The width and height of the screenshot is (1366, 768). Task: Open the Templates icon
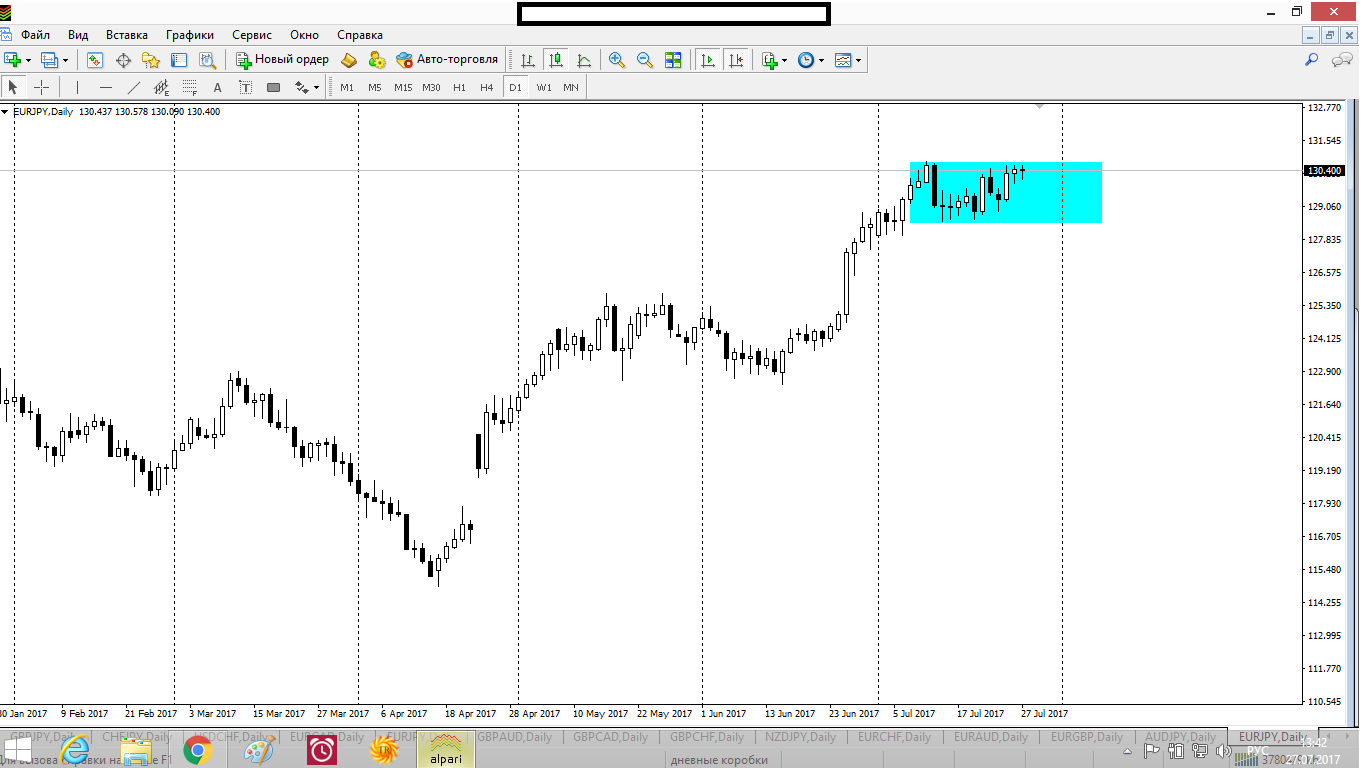tap(843, 60)
